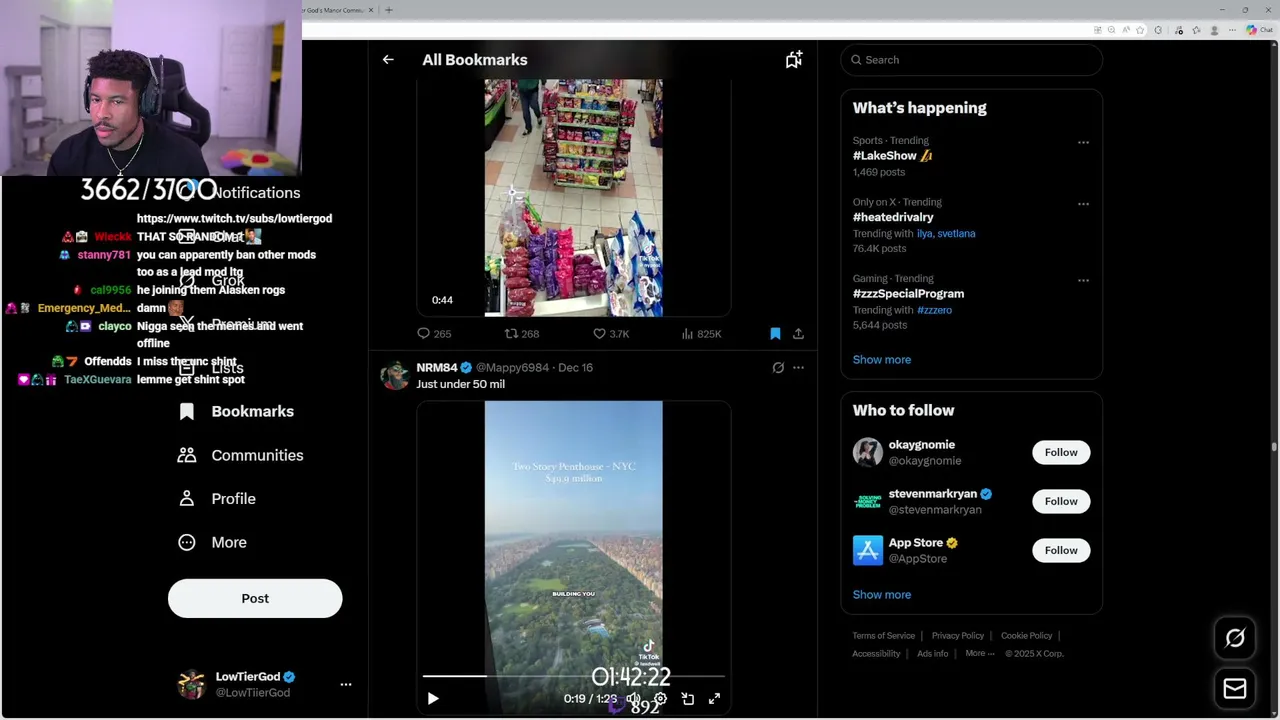The width and height of the screenshot is (1280, 720).
Task: Show more under What's happening
Action: pos(881,360)
